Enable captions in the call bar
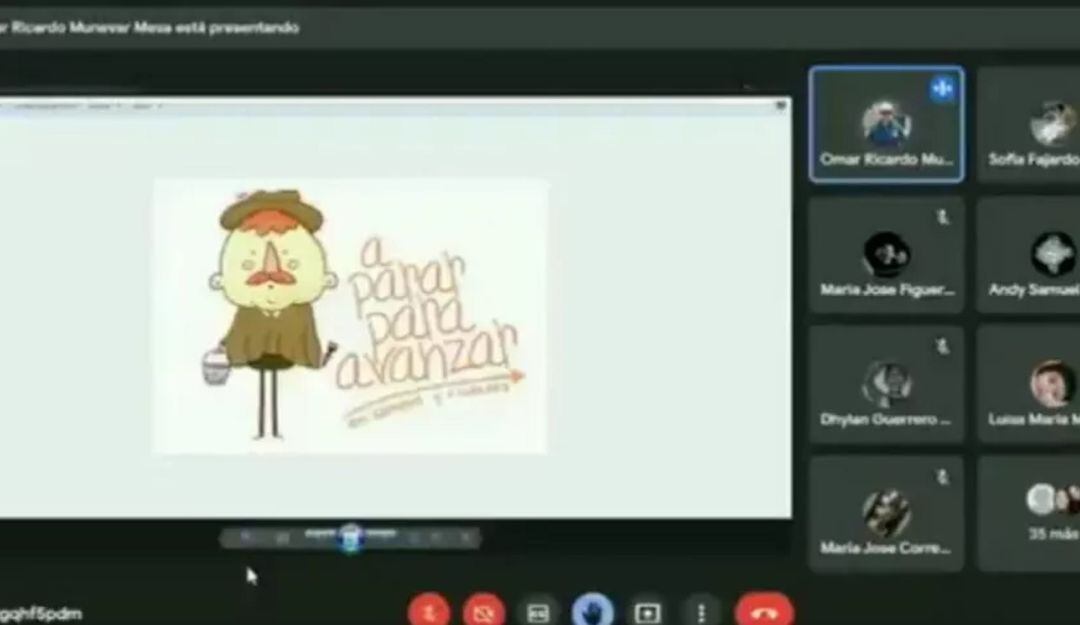 [x=538, y=612]
